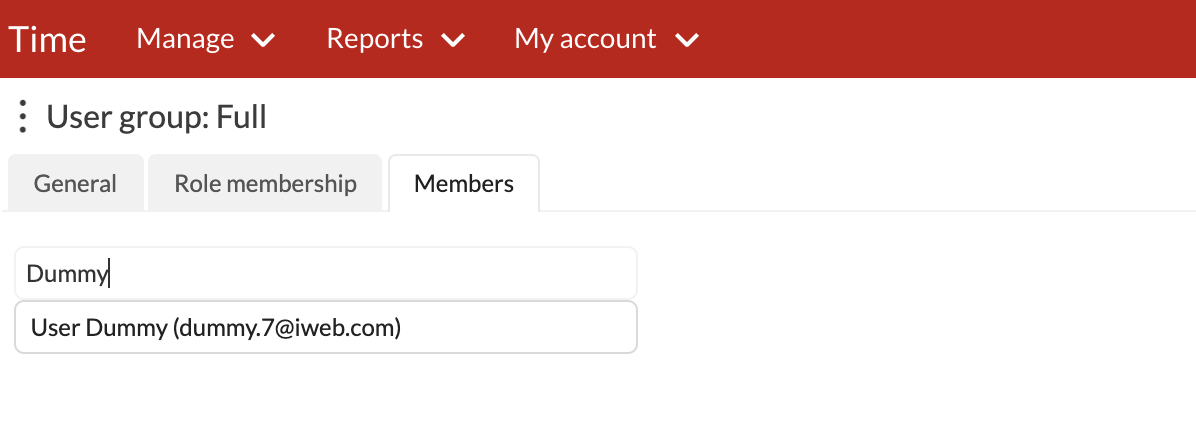Click the User group: Full heading
The height and width of the screenshot is (448, 1196).
click(156, 118)
